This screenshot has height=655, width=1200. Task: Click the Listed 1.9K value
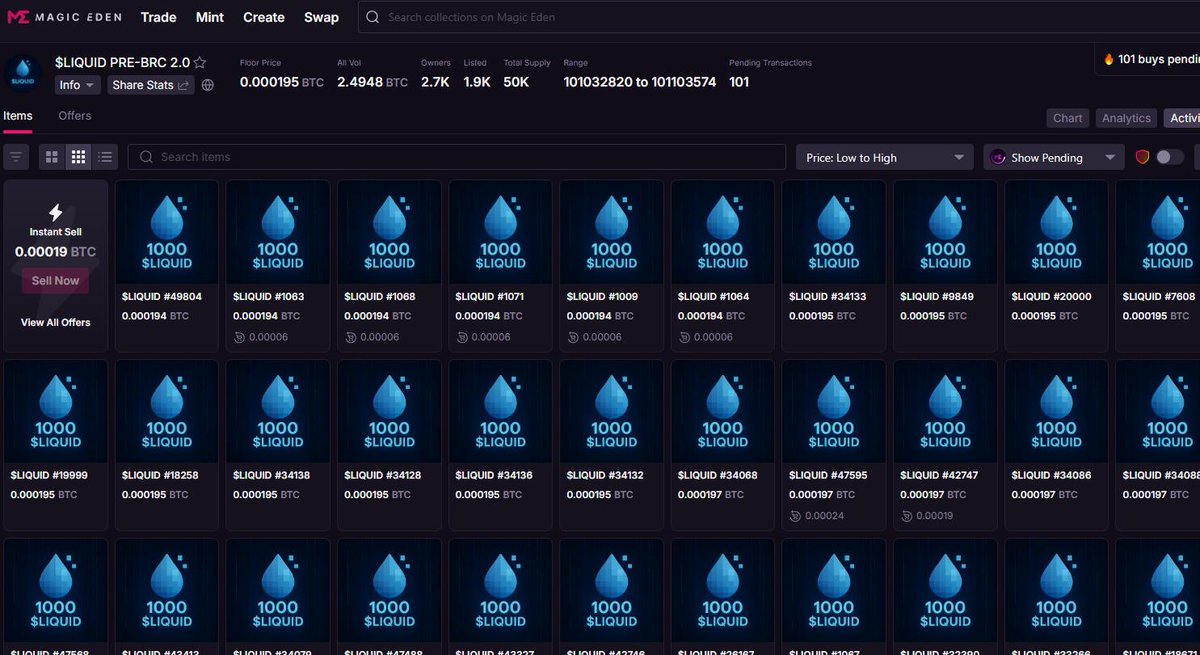click(477, 82)
